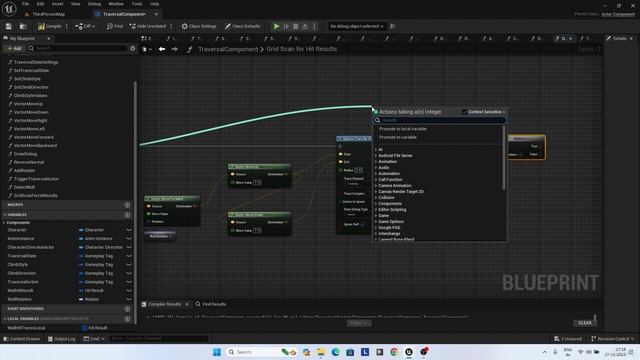
Task: Collapse the Local Variables section
Action: click(x=5, y=319)
